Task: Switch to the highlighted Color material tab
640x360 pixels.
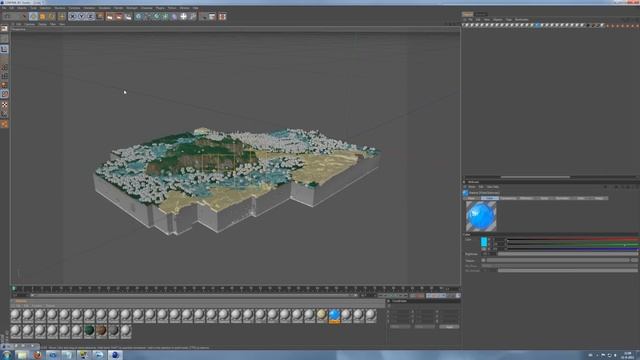Action: click(489, 198)
